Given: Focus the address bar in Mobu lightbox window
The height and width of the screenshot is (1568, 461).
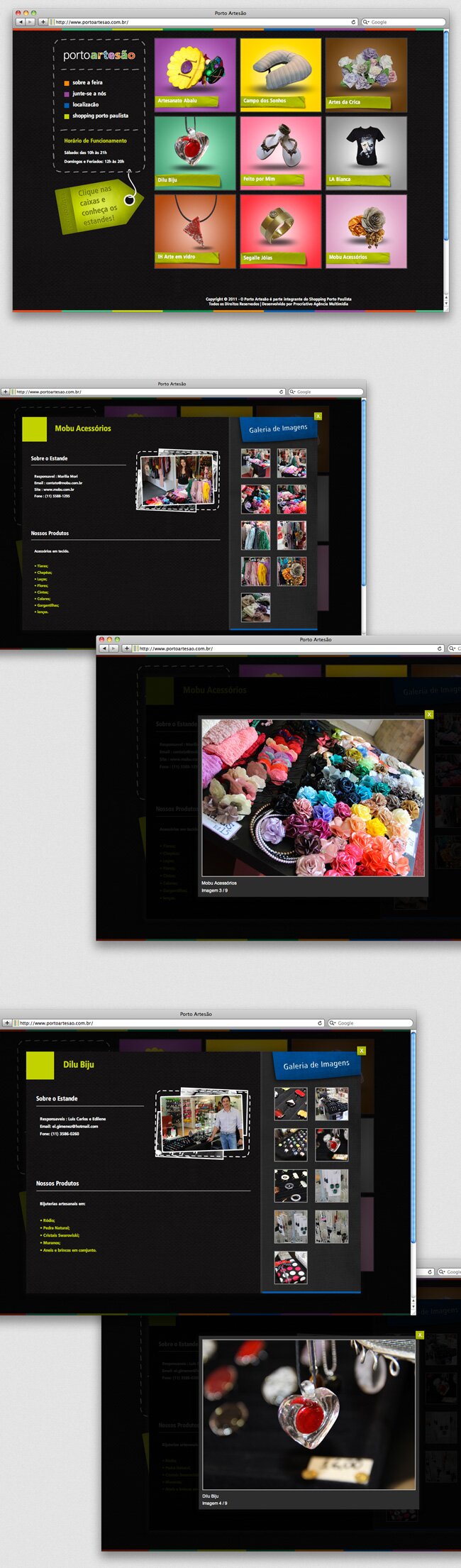Looking at the screenshot, I should pyautogui.click(x=289, y=648).
